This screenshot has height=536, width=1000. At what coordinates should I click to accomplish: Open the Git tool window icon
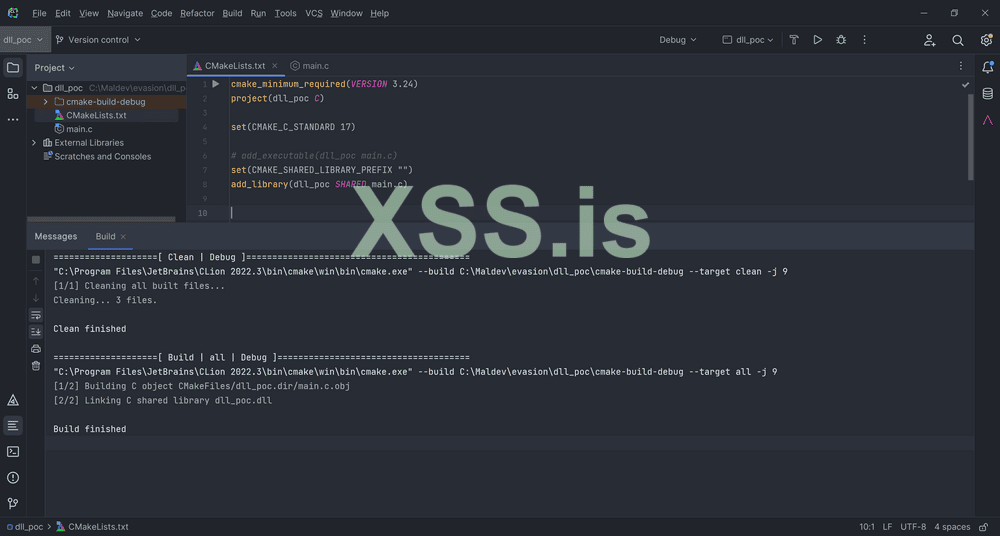tap(13, 503)
